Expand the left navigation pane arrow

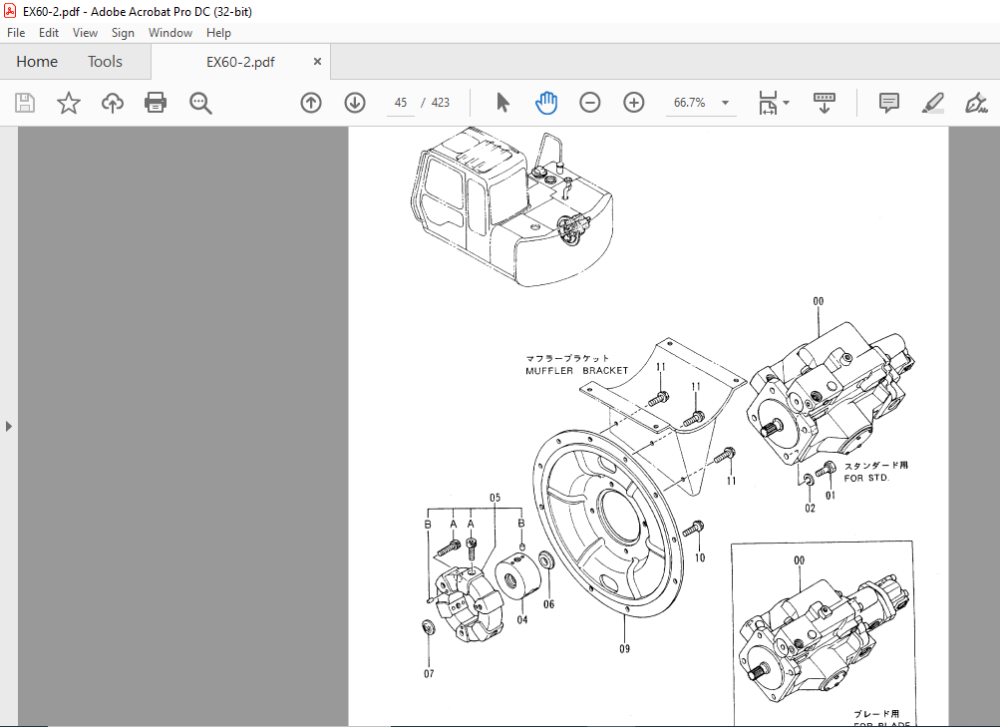pos(8,426)
